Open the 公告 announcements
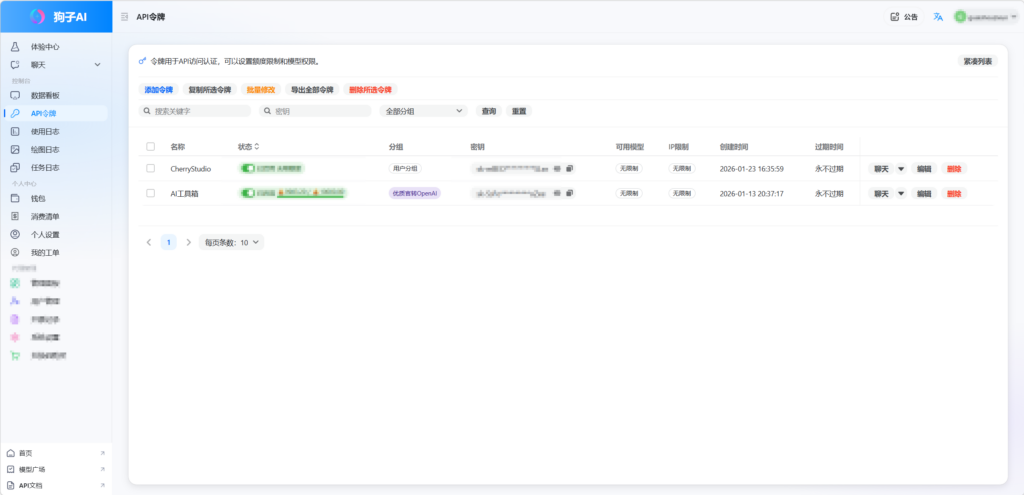This screenshot has height=495, width=1024. tap(904, 17)
